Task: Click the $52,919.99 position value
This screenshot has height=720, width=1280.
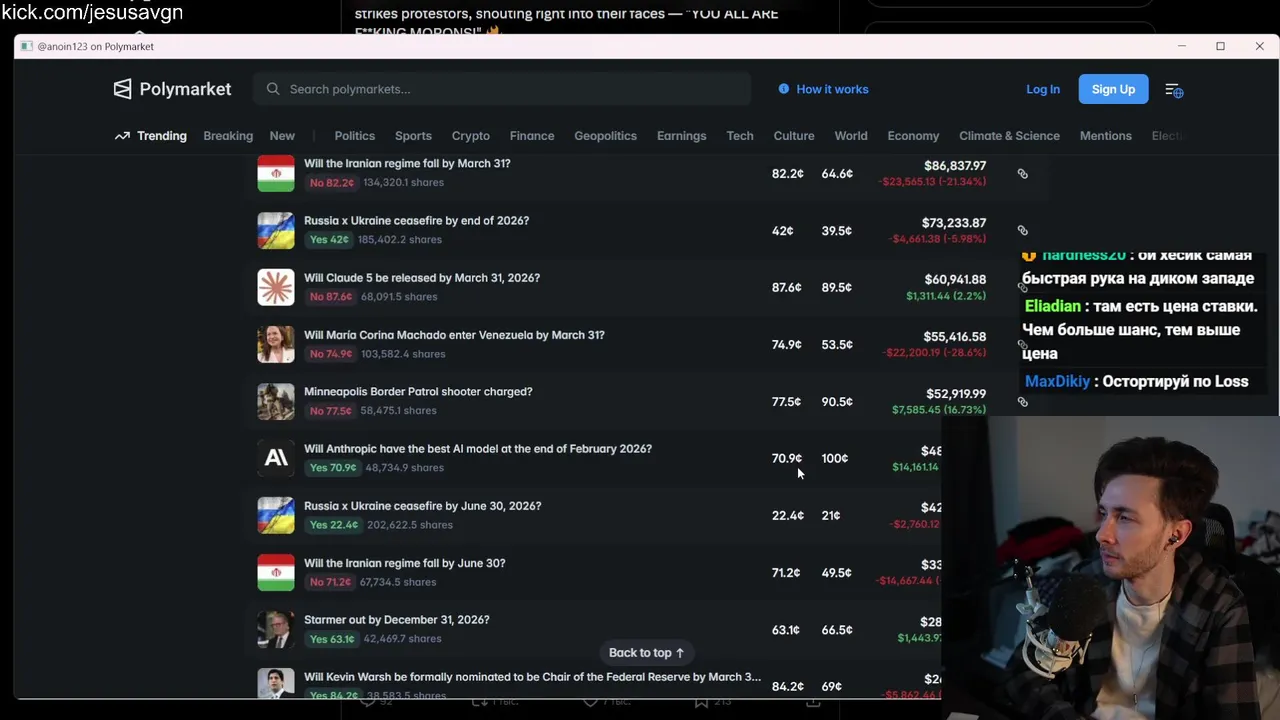Action: (x=955, y=393)
